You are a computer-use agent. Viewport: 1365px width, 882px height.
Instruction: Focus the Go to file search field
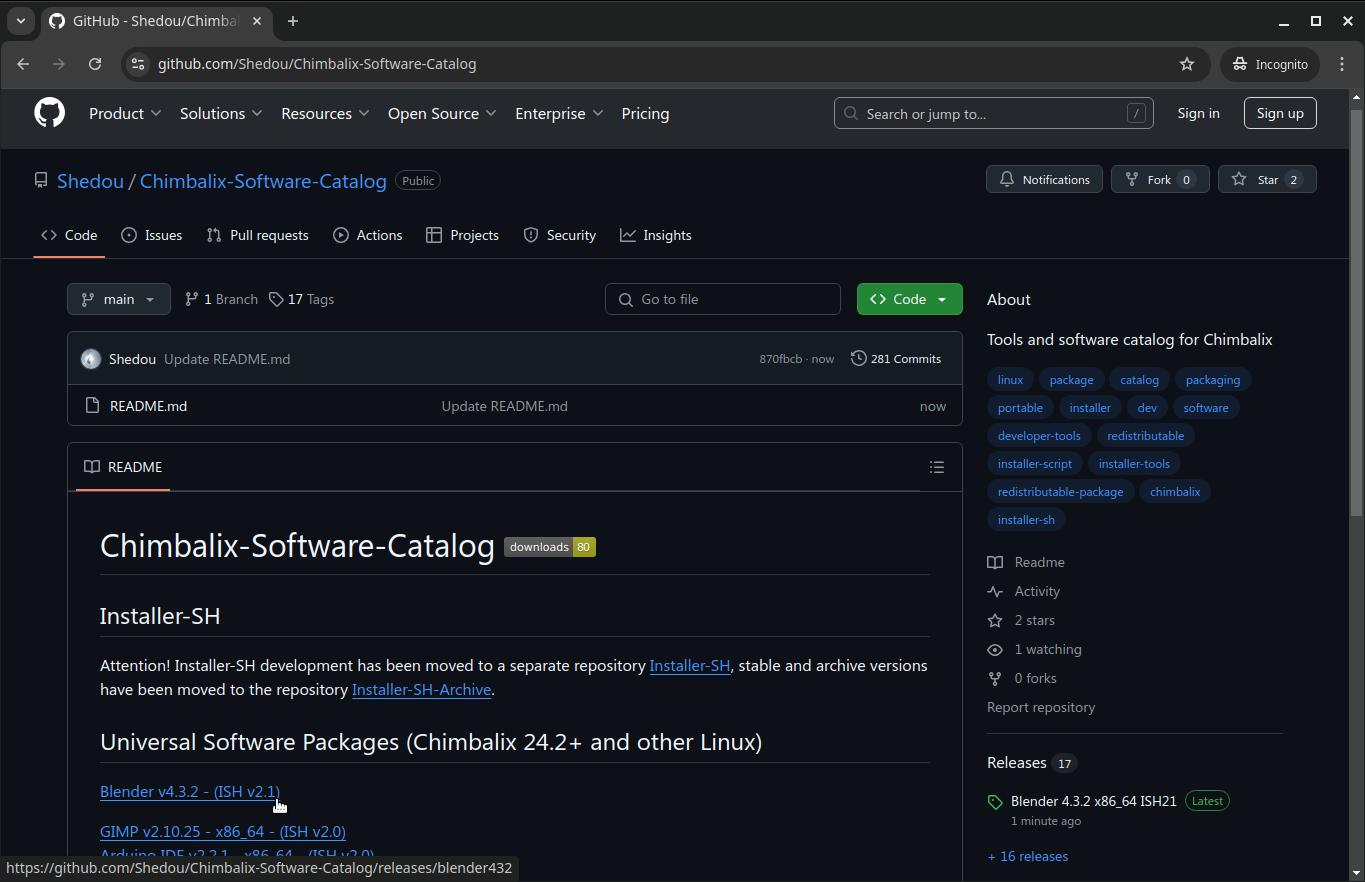723,299
